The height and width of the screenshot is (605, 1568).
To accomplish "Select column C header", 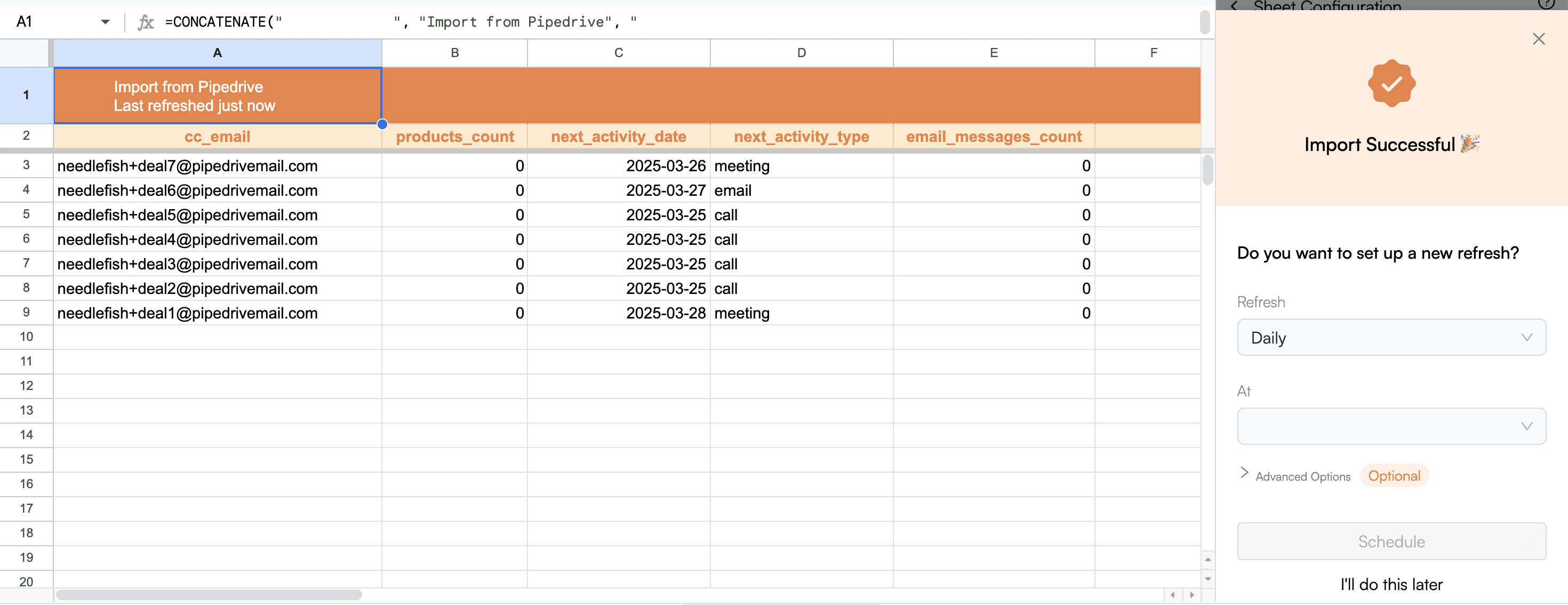I will (619, 53).
